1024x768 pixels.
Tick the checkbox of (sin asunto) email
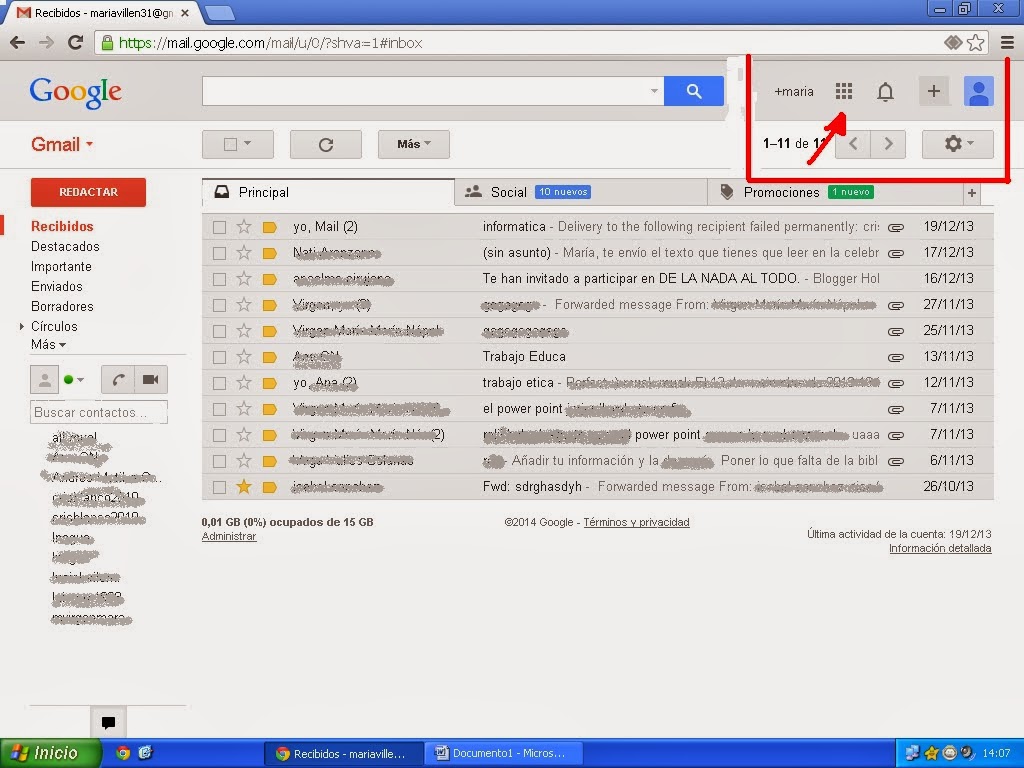[219, 253]
